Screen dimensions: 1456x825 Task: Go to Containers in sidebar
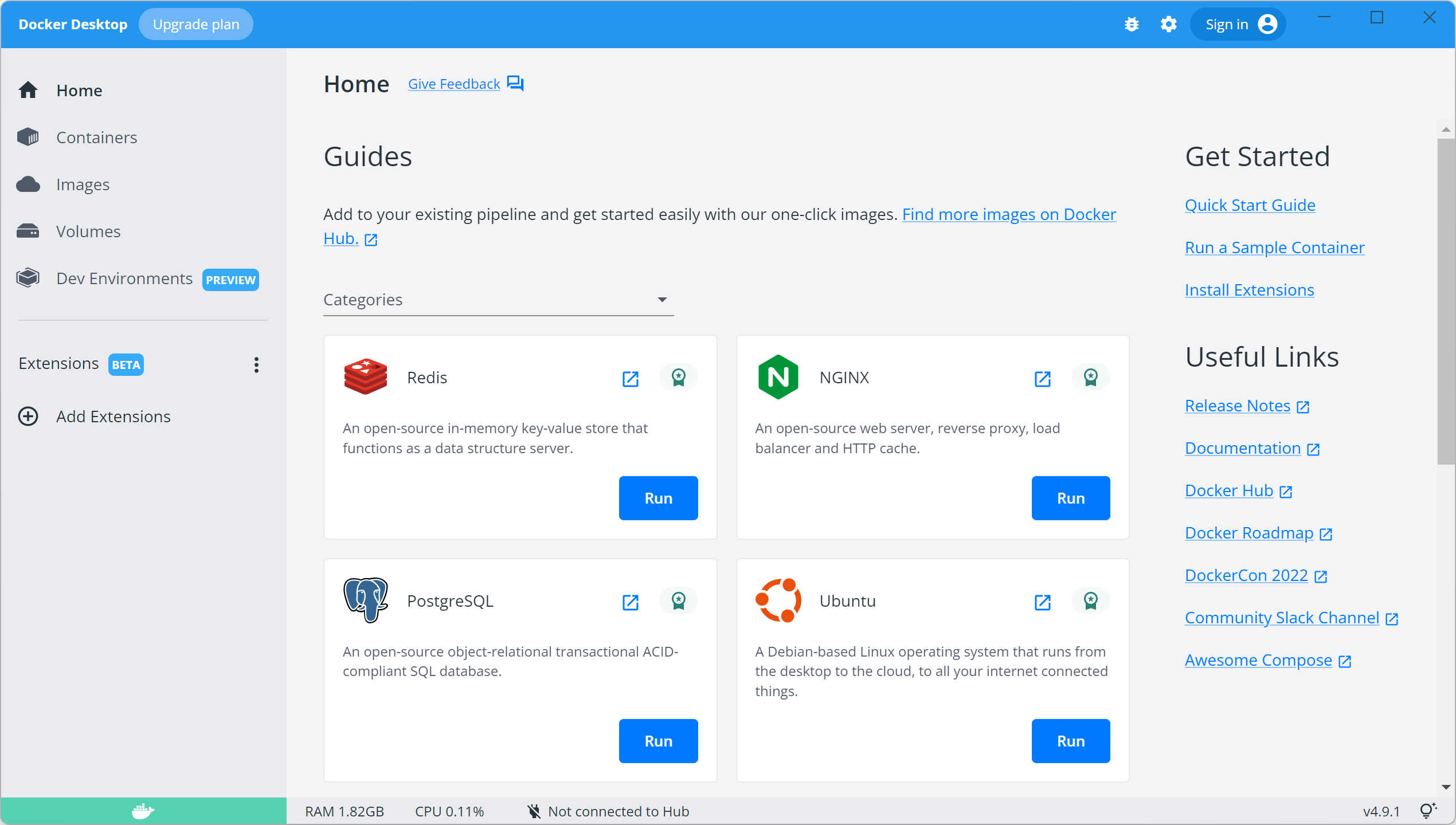[96, 137]
